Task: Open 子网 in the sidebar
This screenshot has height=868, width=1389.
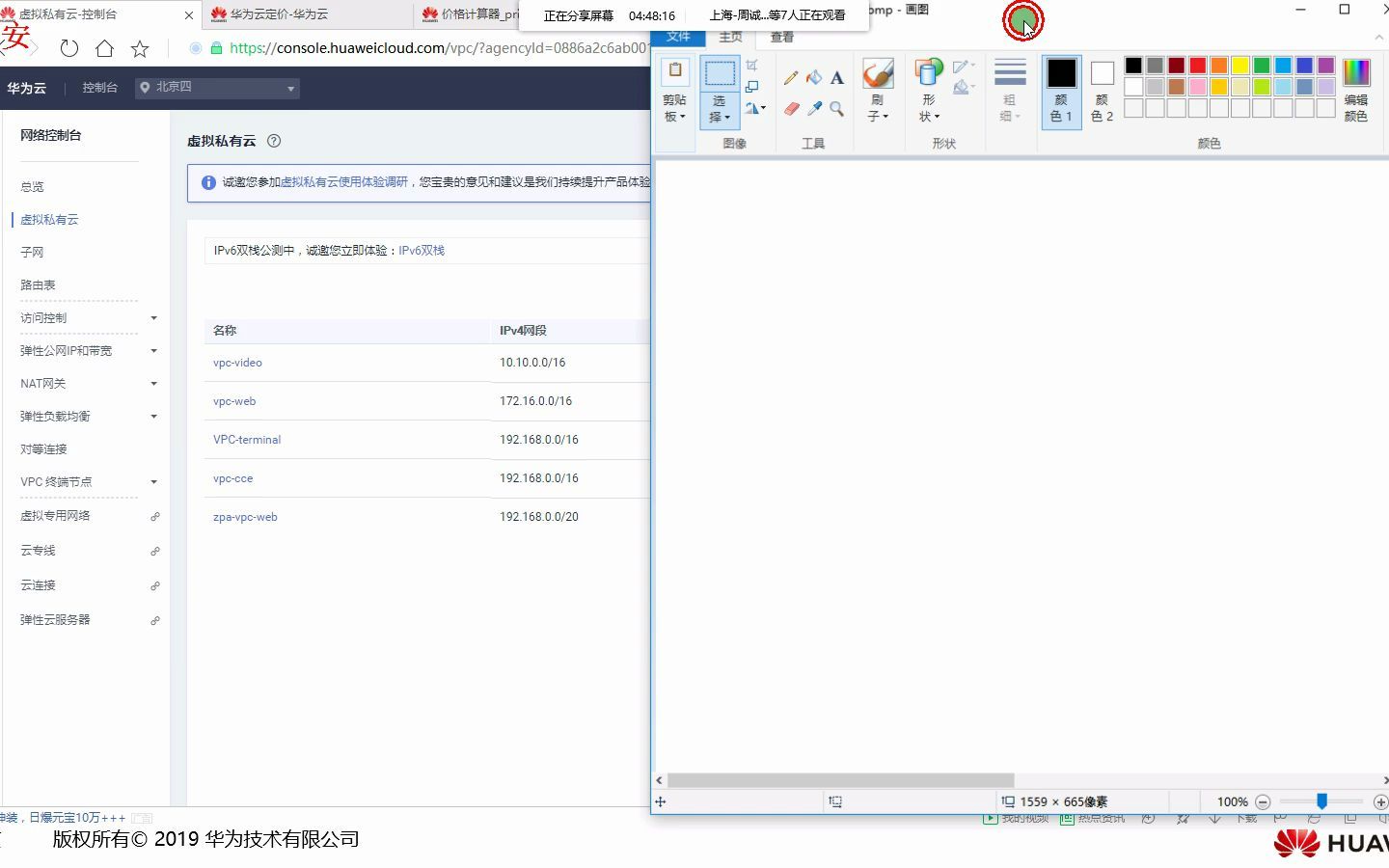Action: coord(32,253)
